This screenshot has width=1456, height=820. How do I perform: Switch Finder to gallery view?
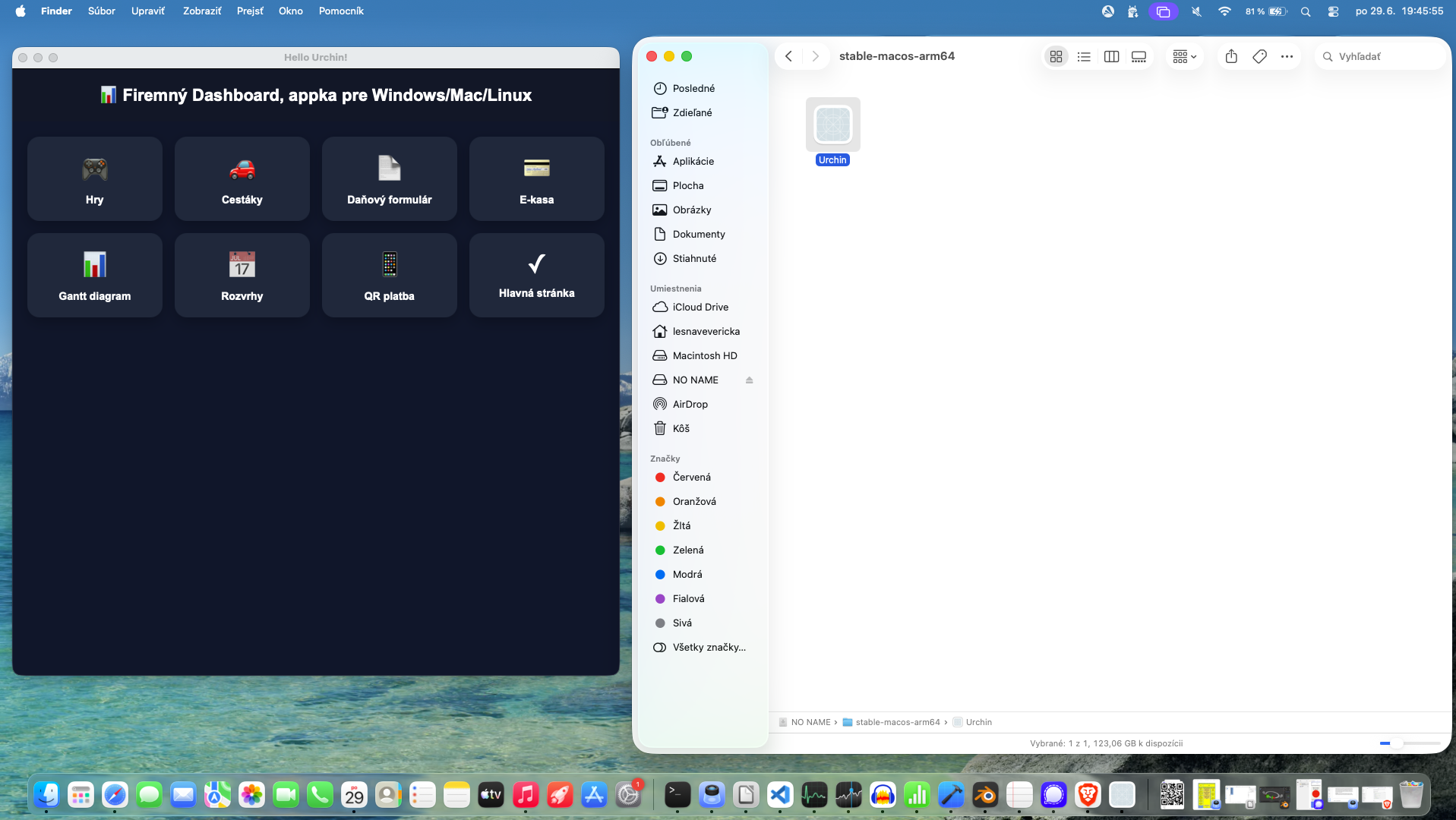(x=1139, y=56)
